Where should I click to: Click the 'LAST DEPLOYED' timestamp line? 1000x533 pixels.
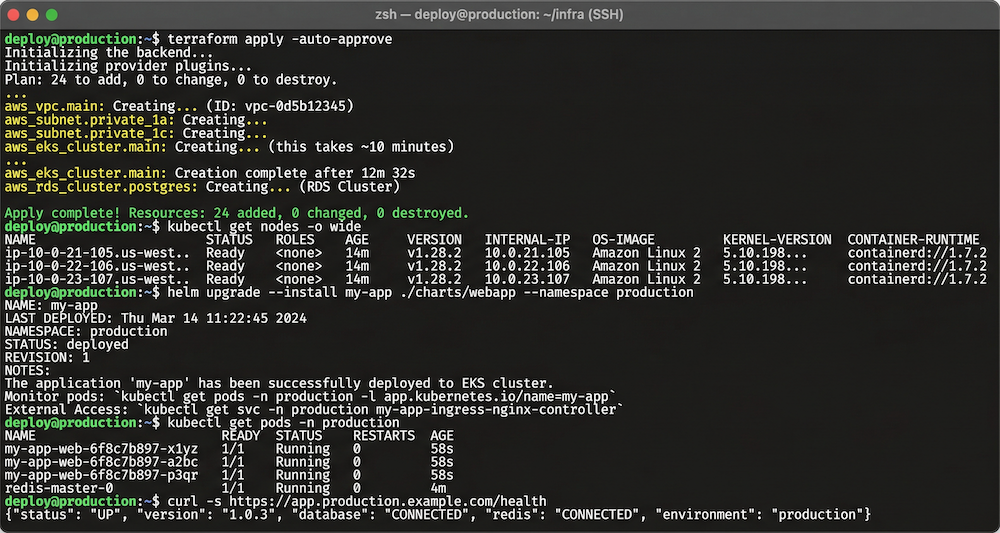[x=155, y=318]
